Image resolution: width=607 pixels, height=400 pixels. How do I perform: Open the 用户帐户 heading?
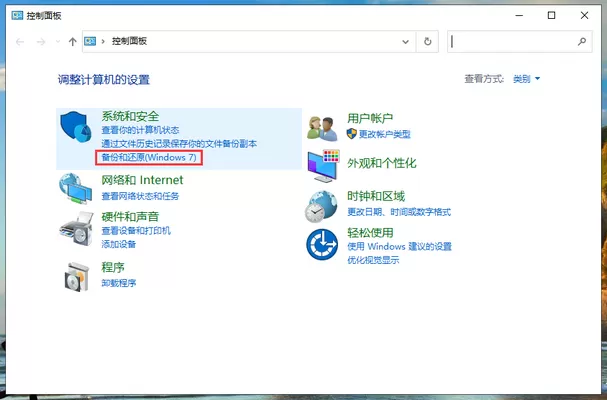coord(370,118)
